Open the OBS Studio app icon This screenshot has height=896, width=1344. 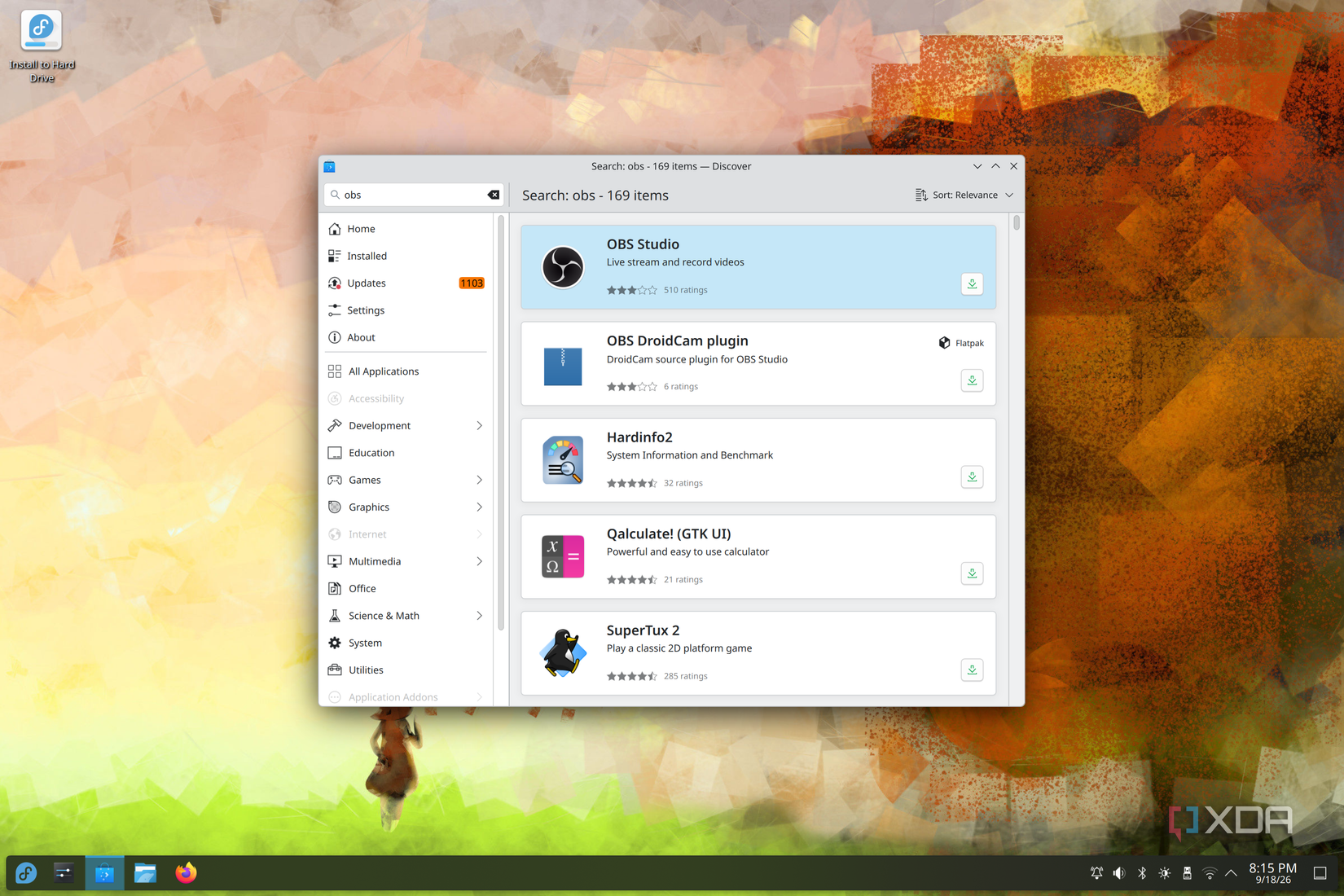point(563,267)
